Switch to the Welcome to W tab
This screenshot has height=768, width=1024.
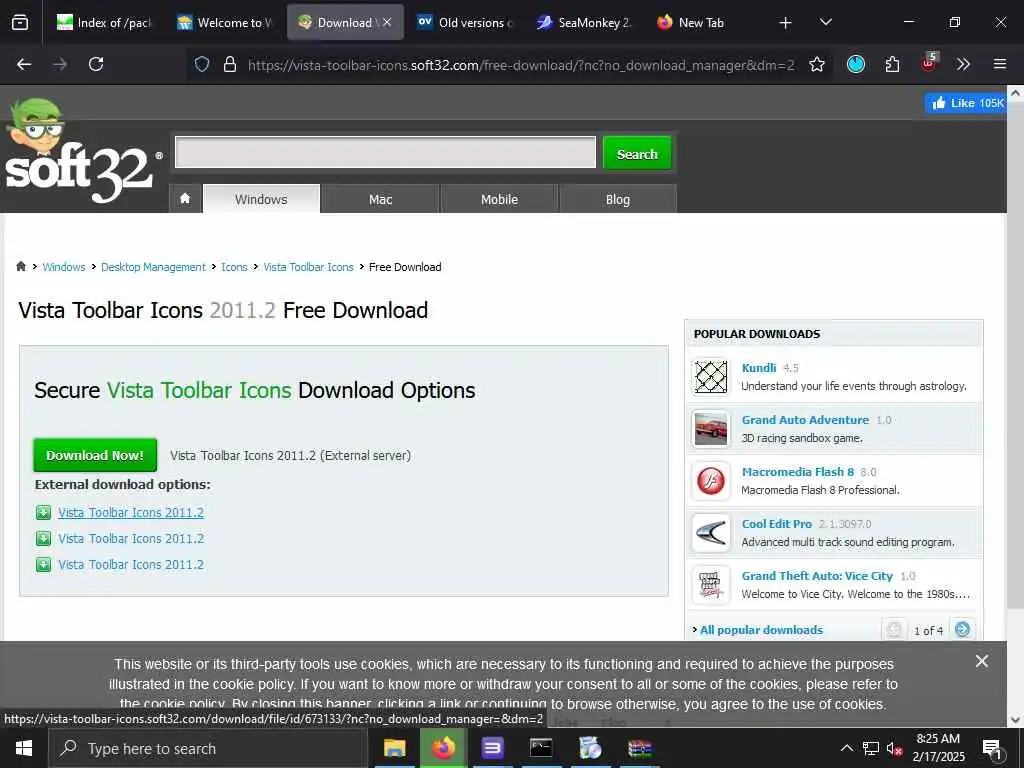tap(225, 23)
